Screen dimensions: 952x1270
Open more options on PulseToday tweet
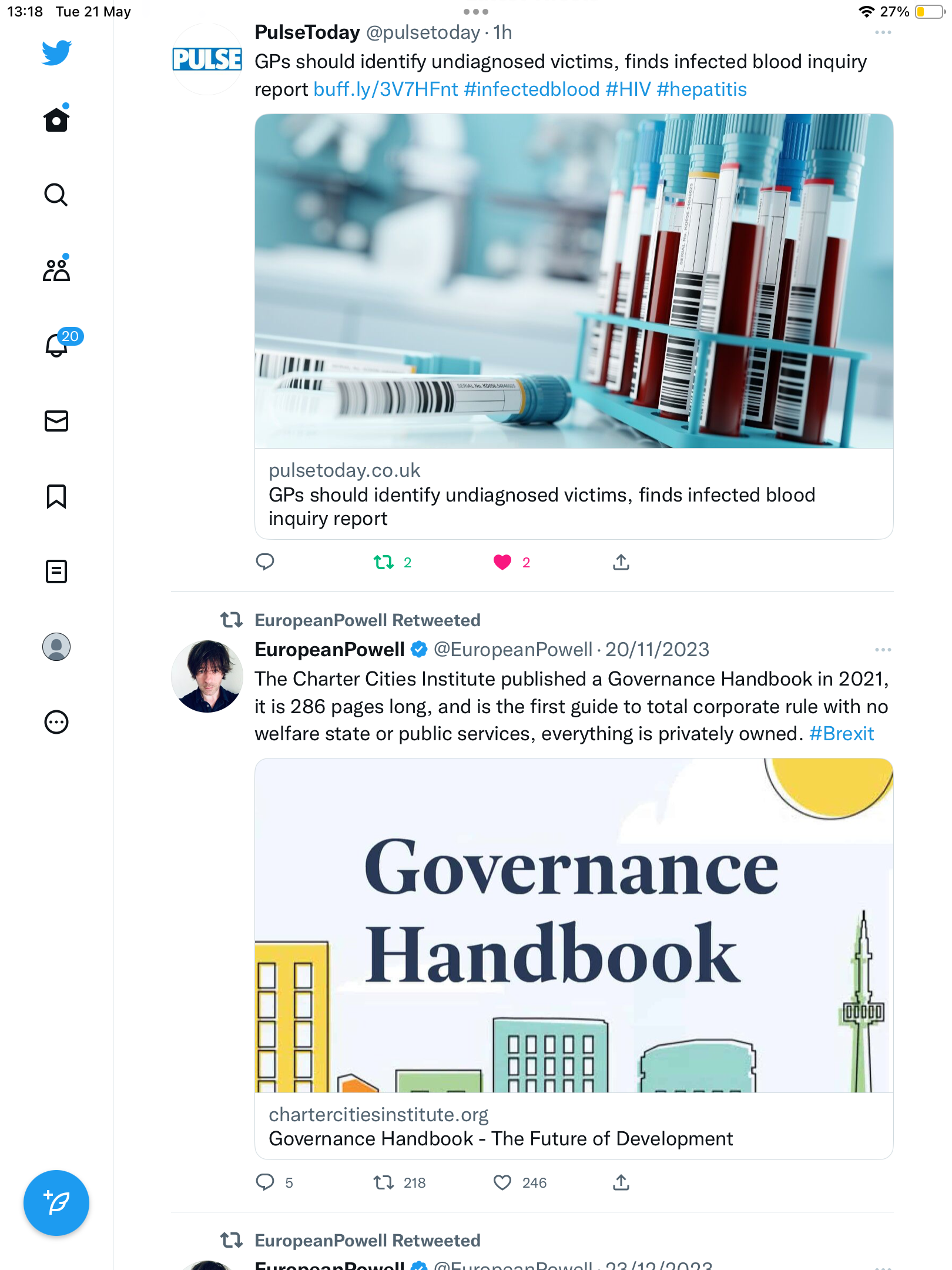coord(883,33)
